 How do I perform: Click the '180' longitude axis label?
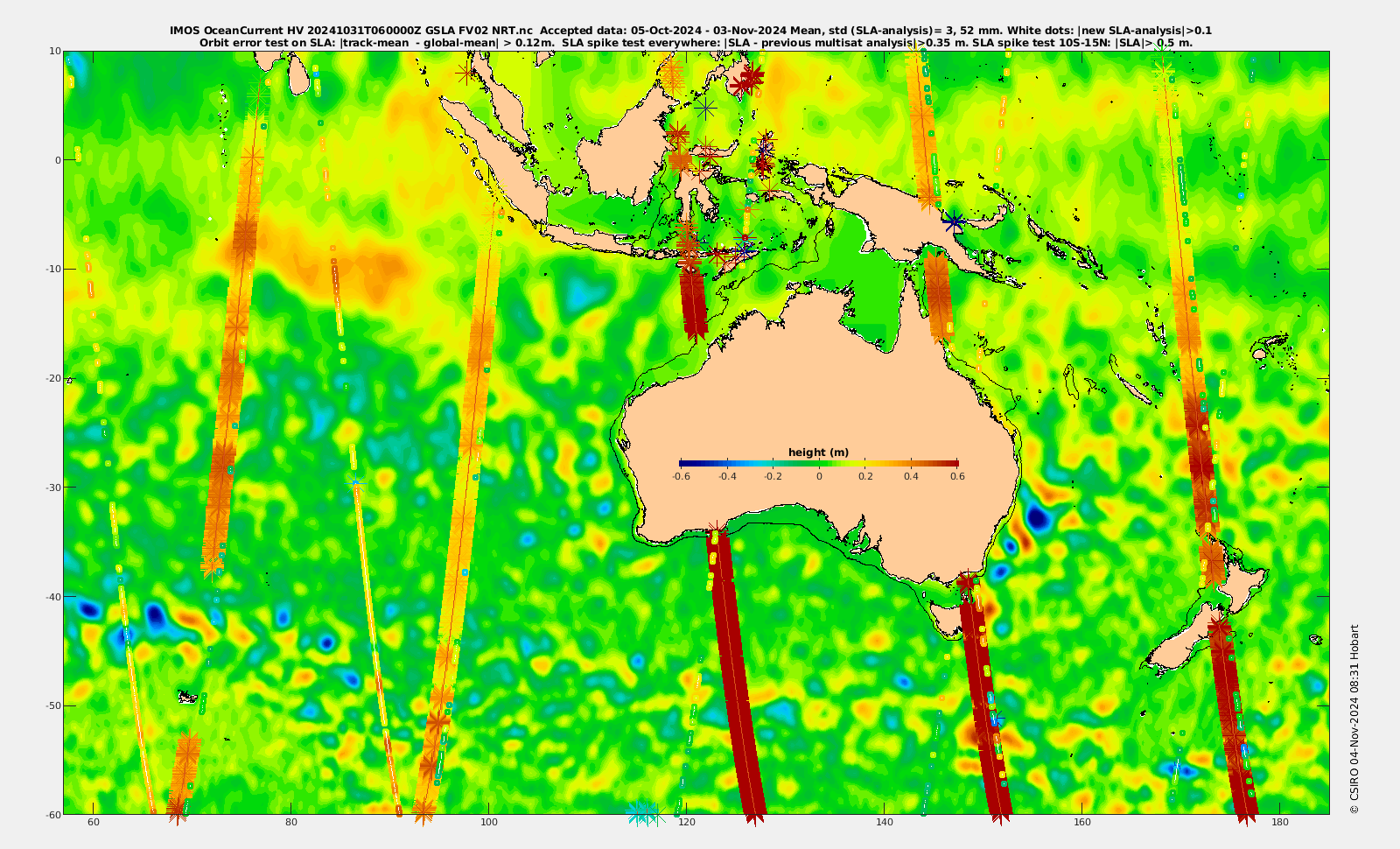pyautogui.click(x=1280, y=822)
